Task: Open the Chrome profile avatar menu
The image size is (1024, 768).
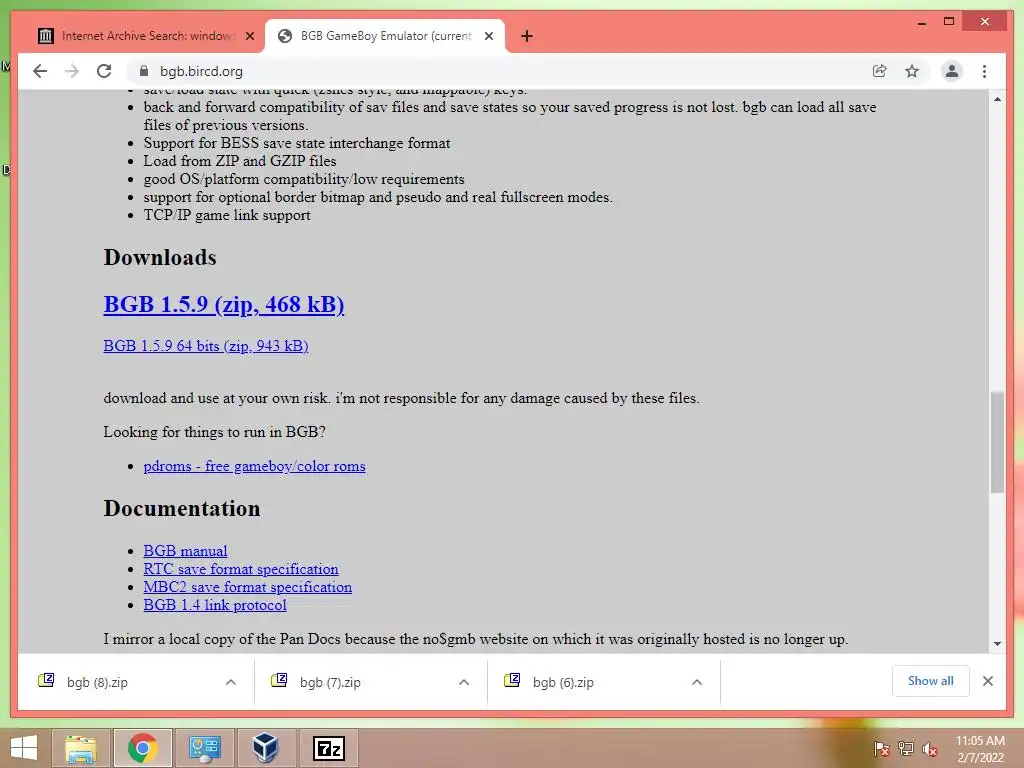Action: (x=952, y=71)
